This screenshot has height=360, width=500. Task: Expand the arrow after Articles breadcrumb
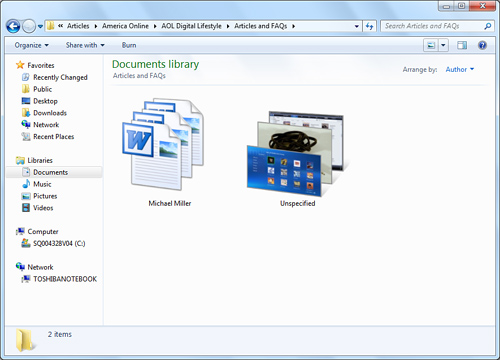(x=96, y=26)
